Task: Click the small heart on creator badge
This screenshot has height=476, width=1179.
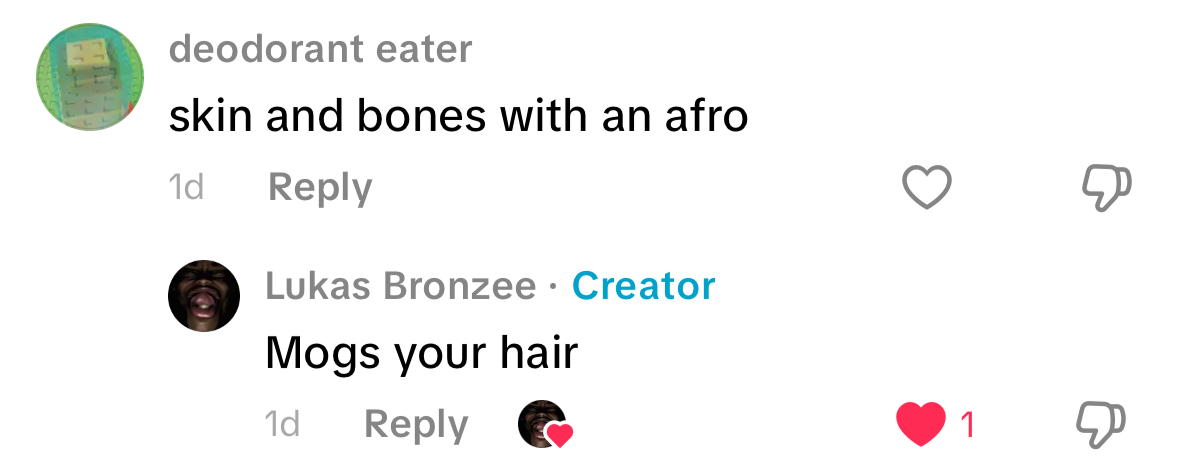Action: pos(560,435)
